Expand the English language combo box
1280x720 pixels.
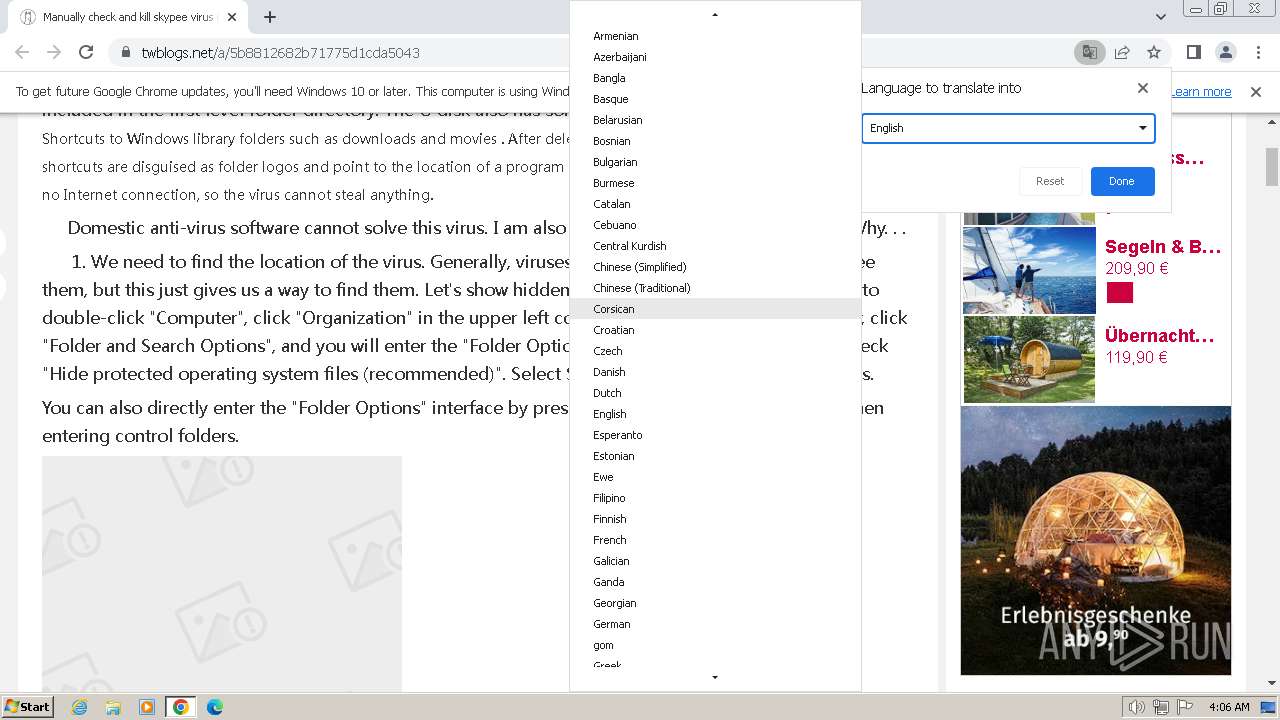[1008, 128]
